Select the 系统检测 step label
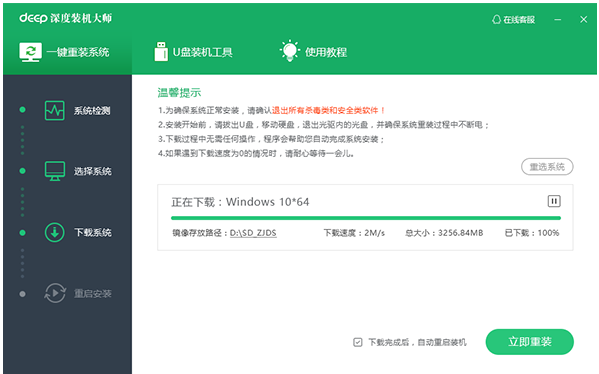 (x=92, y=110)
